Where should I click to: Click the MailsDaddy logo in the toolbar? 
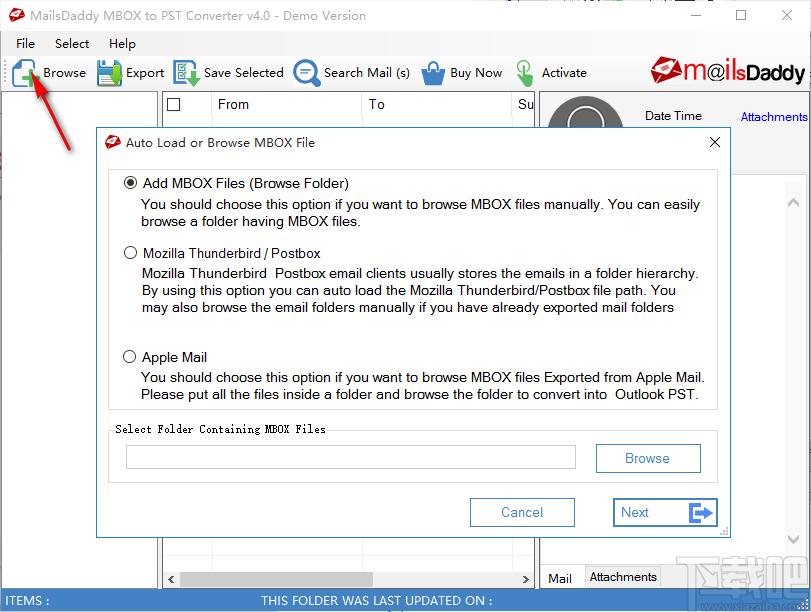pyautogui.click(x=728, y=71)
